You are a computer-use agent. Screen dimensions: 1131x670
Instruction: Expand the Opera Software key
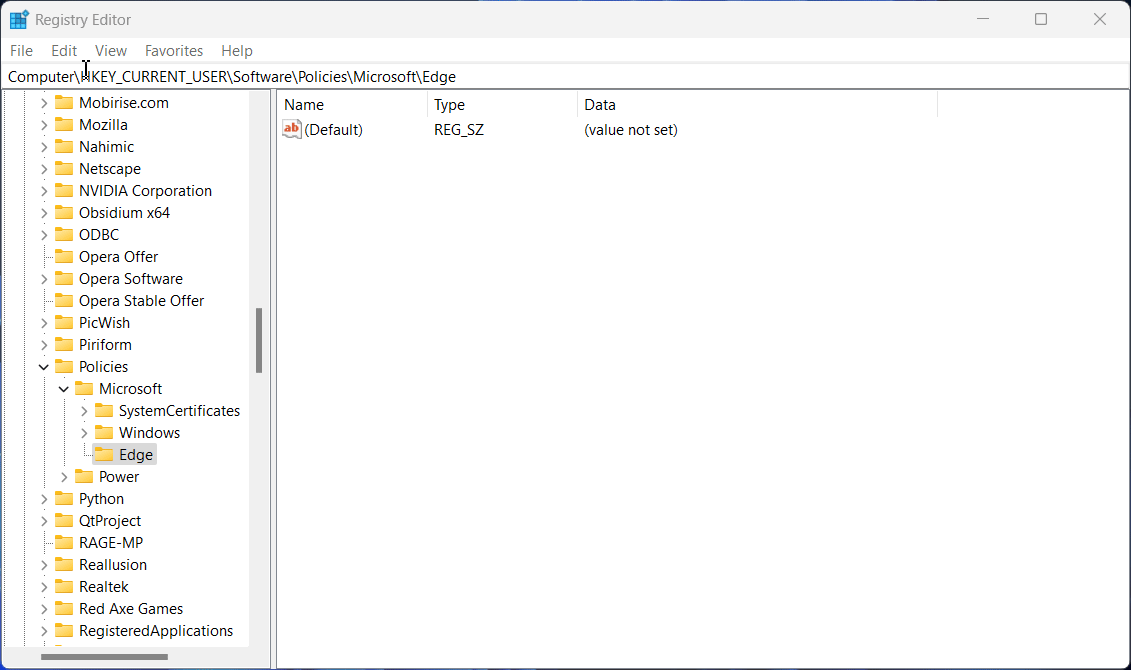tap(44, 279)
